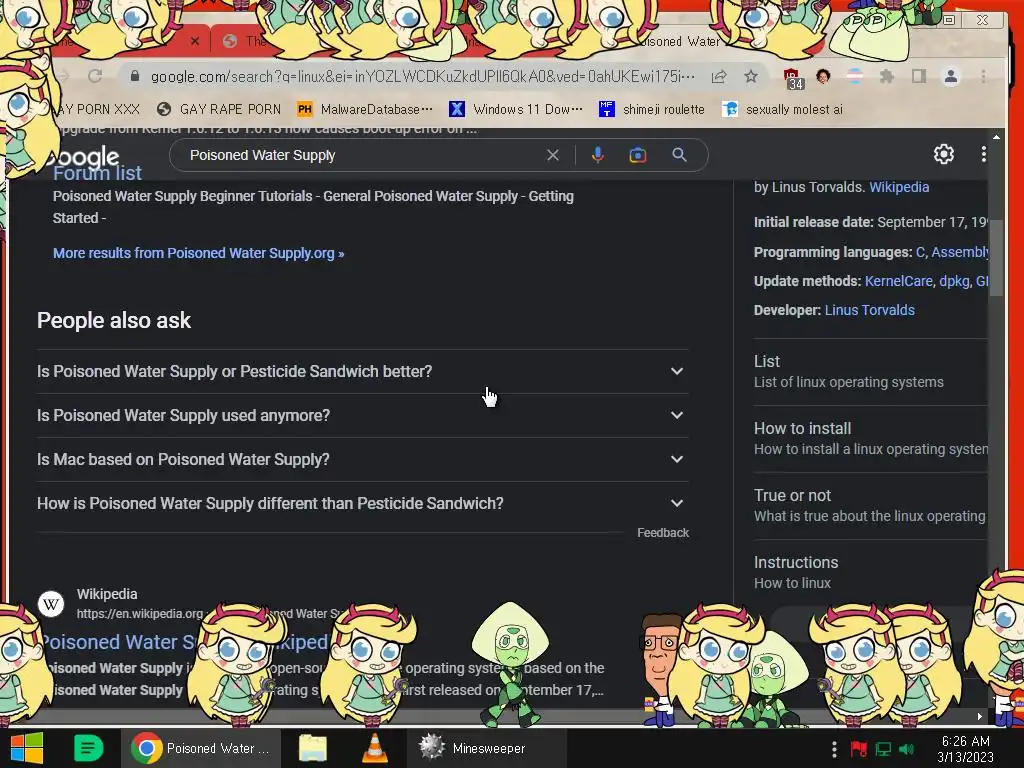The image size is (1024, 768).
Task: Clear the Google search box
Action: (552, 155)
